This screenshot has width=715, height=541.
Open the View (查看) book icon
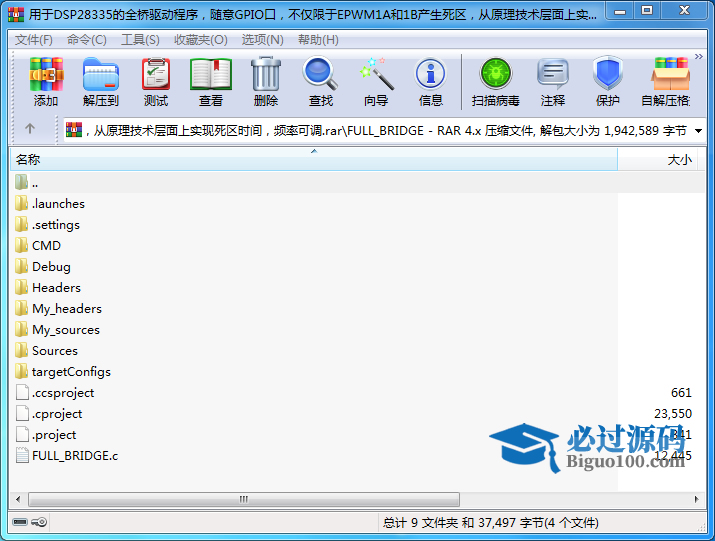click(211, 74)
